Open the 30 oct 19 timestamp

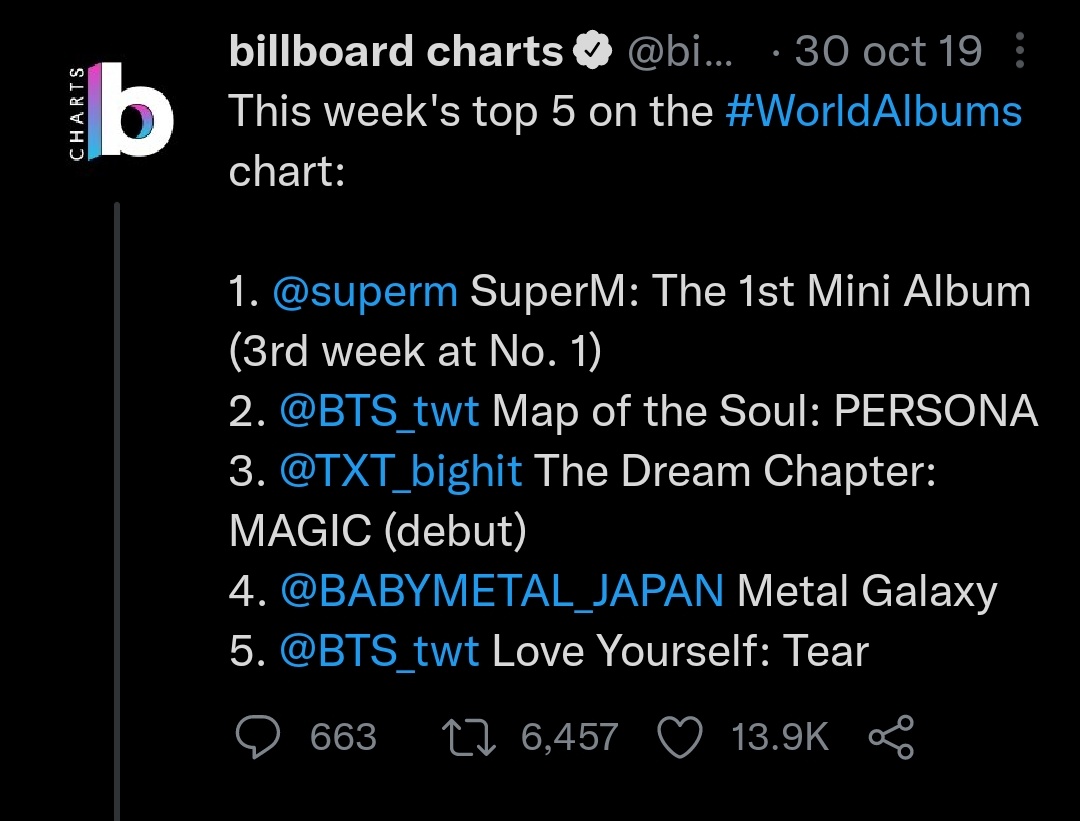(x=889, y=52)
